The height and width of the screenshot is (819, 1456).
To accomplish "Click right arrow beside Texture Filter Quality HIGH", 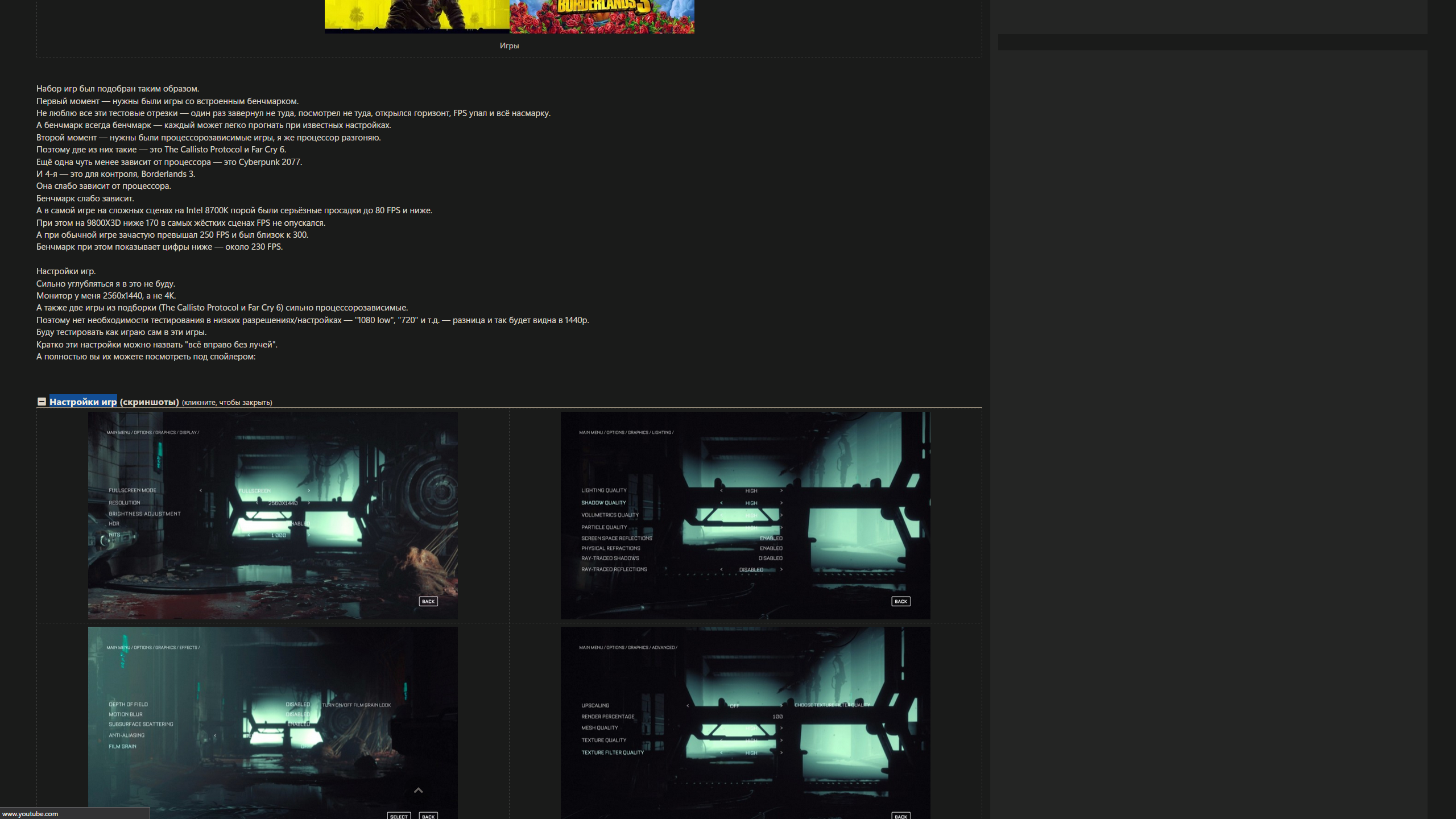I will tap(781, 752).
